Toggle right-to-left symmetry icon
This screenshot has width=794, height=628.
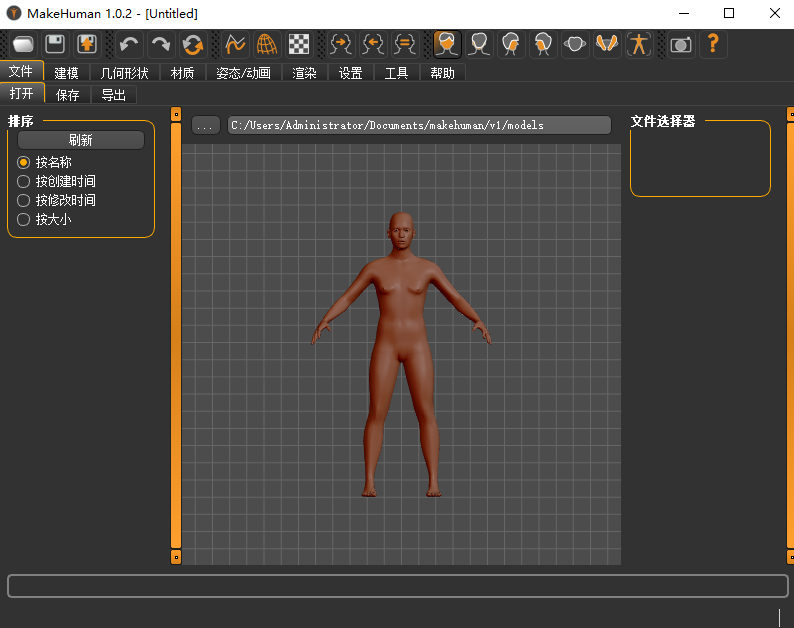point(341,45)
